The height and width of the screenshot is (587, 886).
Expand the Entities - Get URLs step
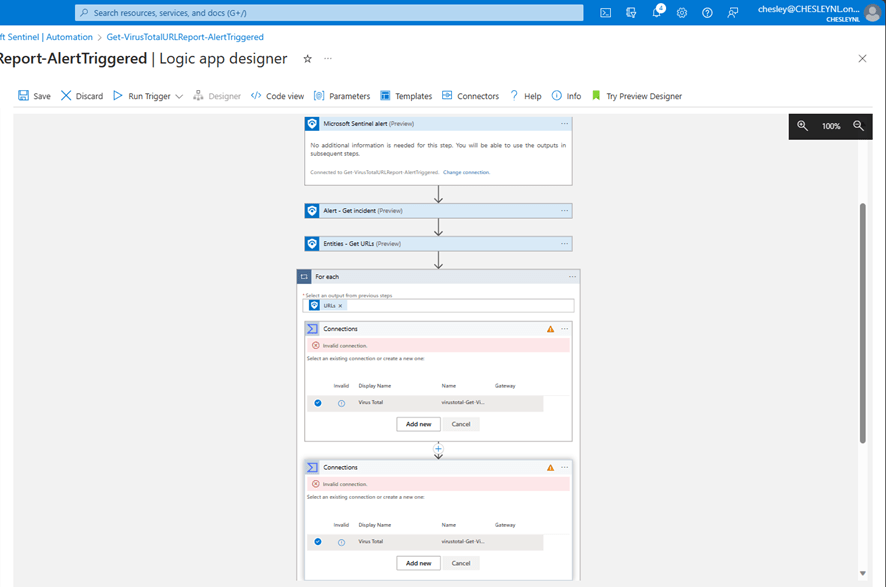pyautogui.click(x=438, y=244)
